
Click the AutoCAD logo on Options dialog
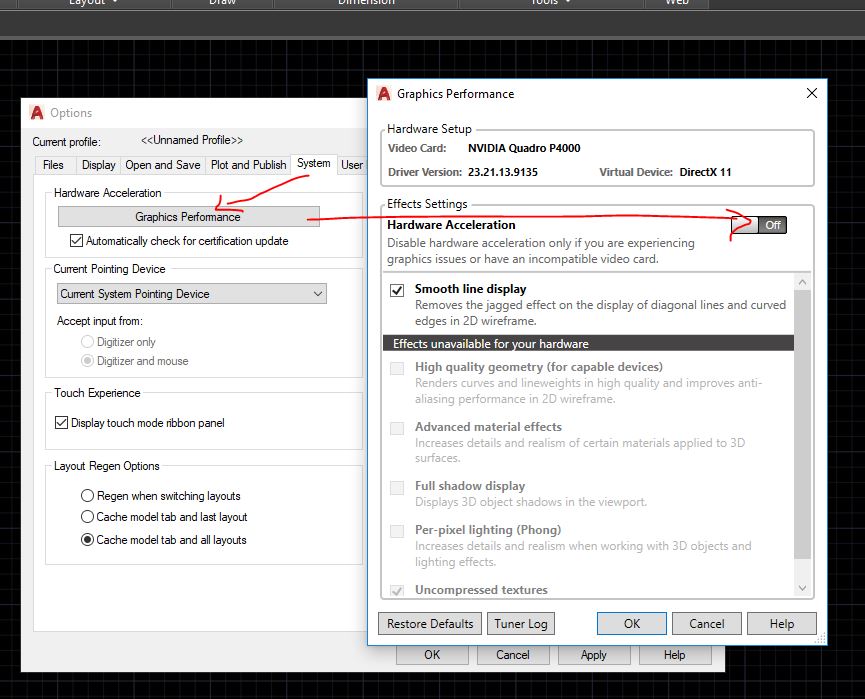(37, 112)
